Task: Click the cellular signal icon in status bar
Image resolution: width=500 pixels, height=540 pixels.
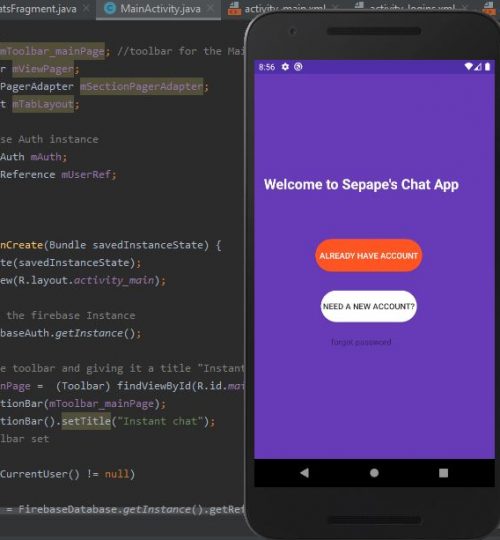Action: click(x=478, y=67)
